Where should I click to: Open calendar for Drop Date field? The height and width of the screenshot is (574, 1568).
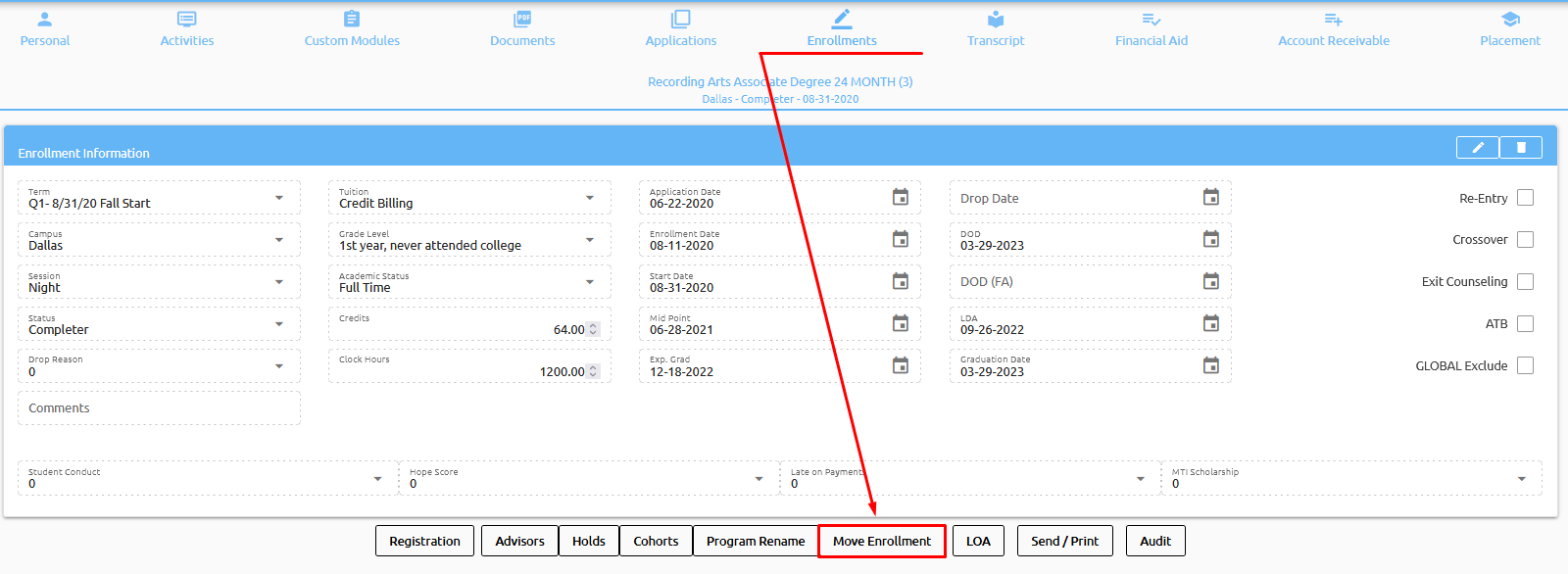(1210, 198)
